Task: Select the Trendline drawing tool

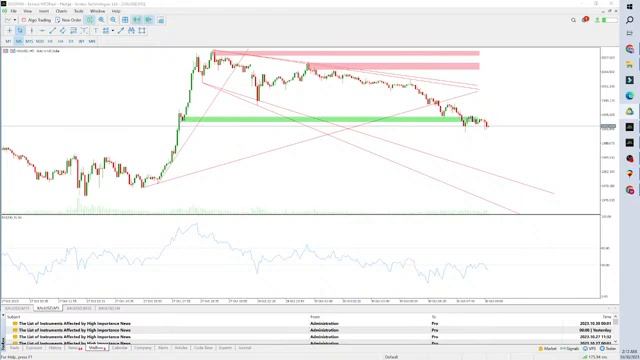Action: click(52, 31)
